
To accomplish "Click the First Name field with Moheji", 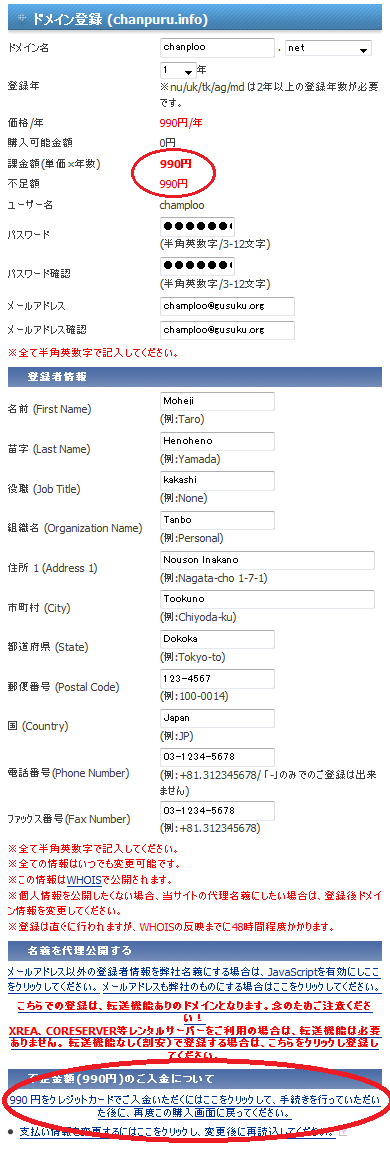I will pos(217,401).
